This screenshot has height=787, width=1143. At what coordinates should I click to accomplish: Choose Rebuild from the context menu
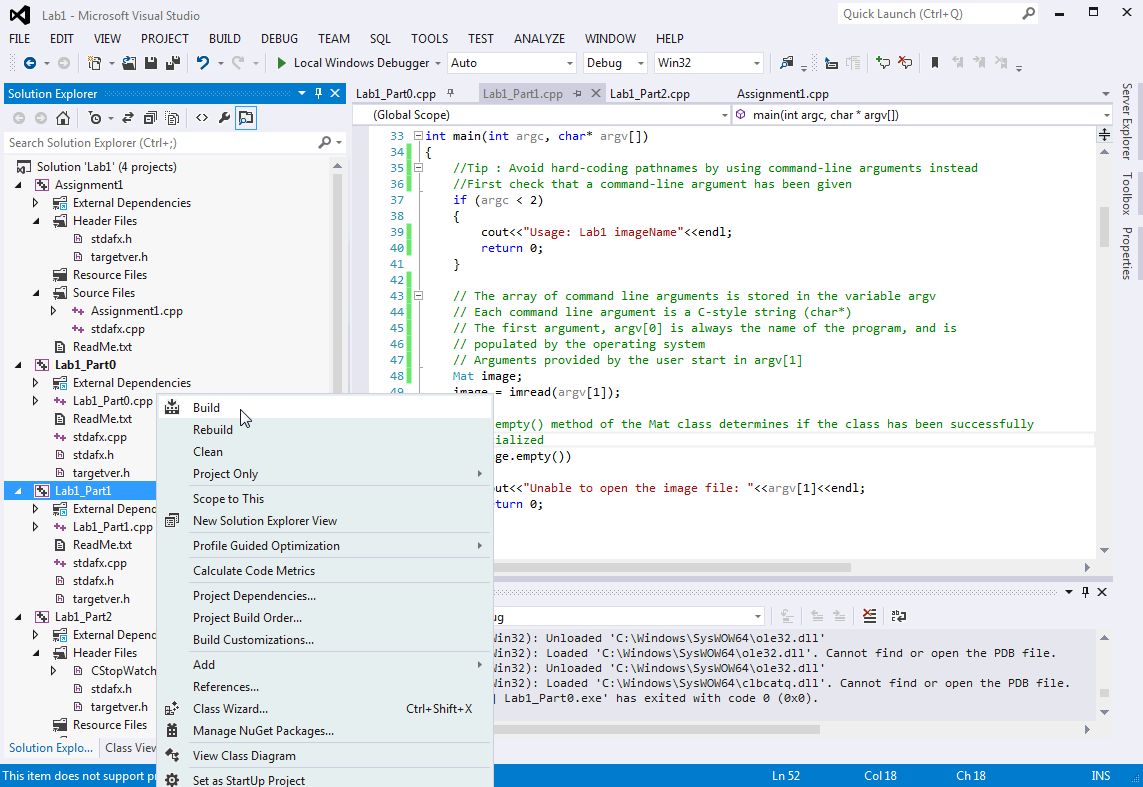pos(213,429)
